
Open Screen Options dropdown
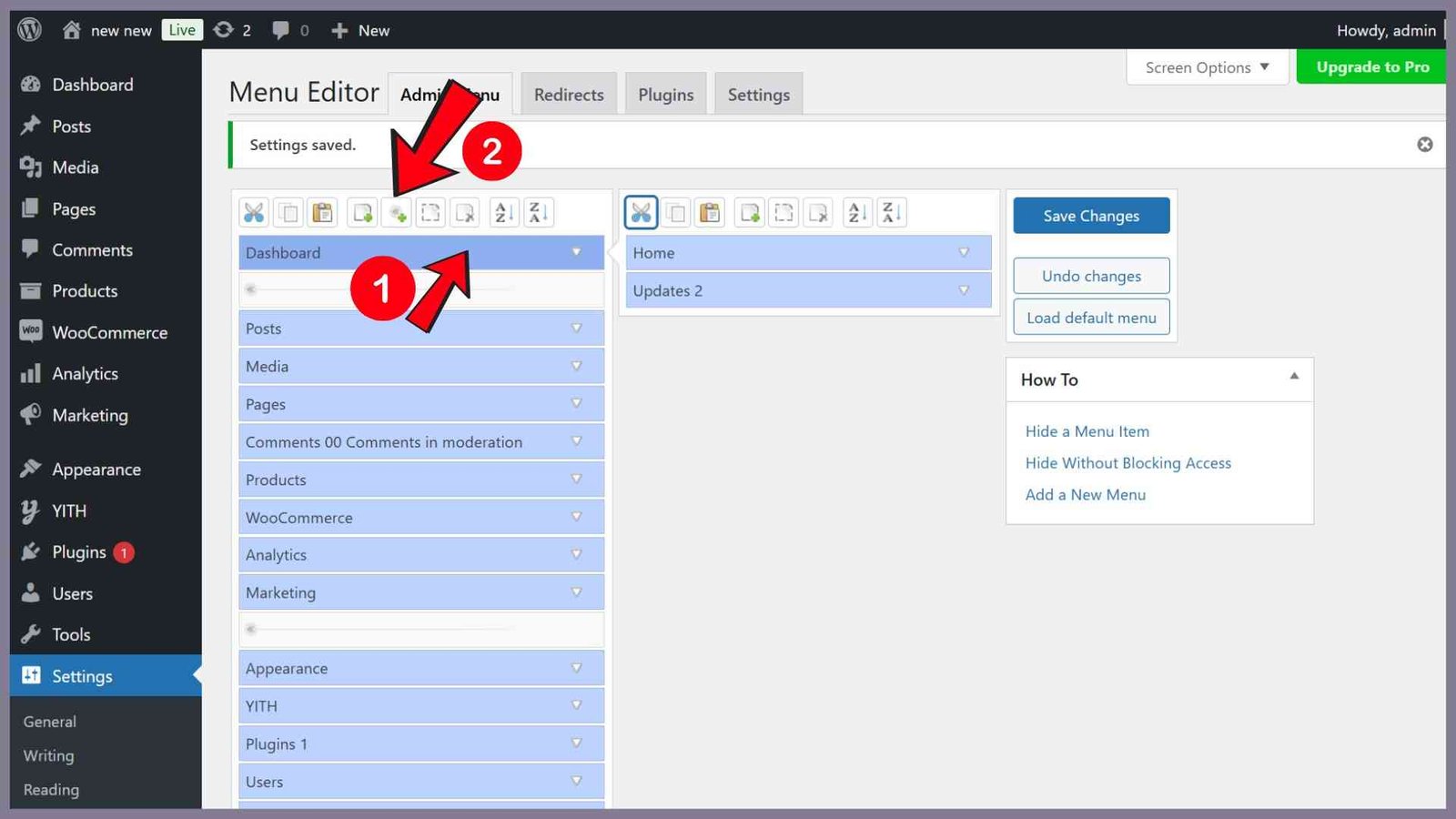coord(1207,67)
